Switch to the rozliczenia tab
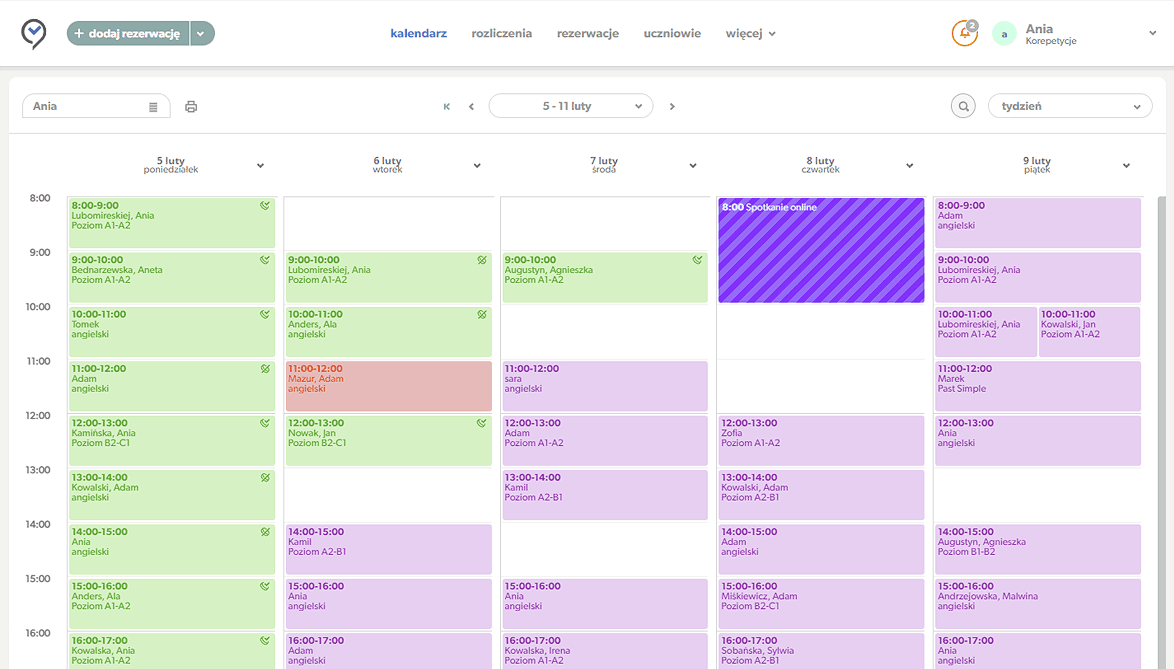Image resolution: width=1174 pixels, height=669 pixels. tap(501, 33)
